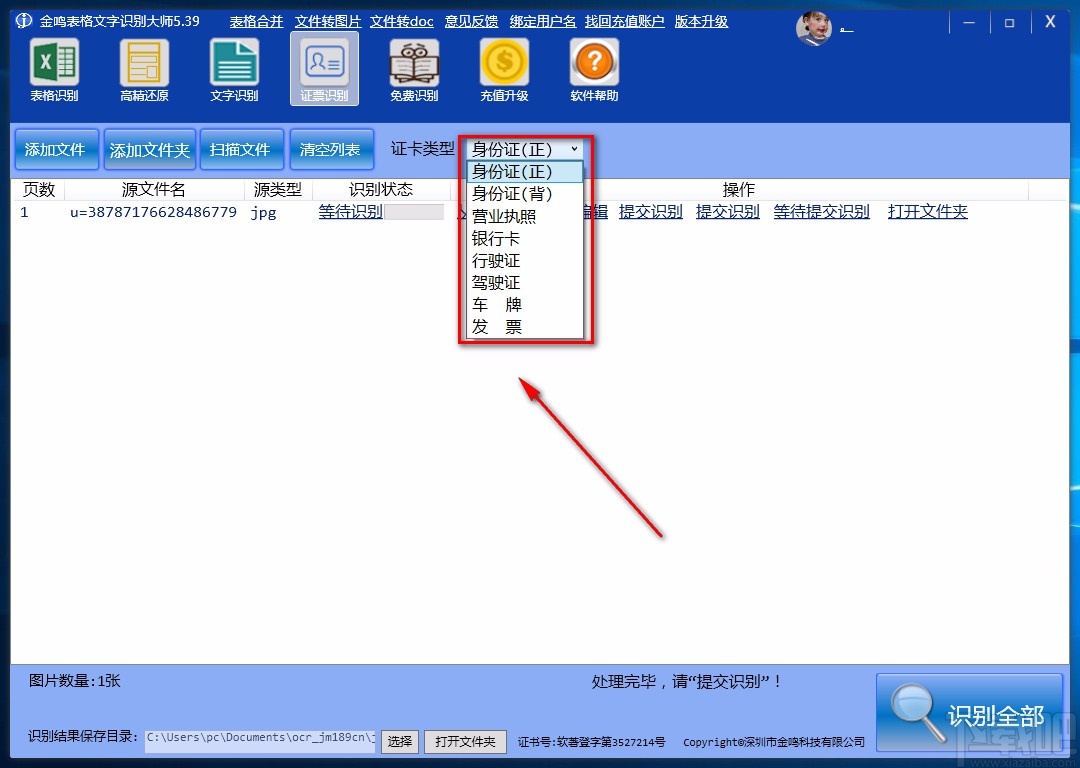
Task: Select 银行卡 from the card type list
Action: (496, 238)
